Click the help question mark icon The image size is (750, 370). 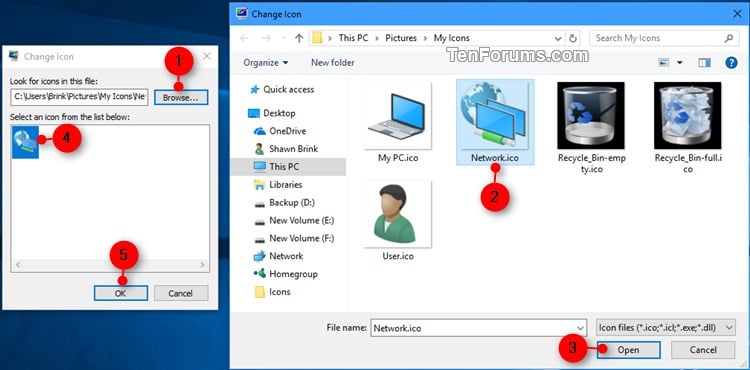(x=731, y=63)
